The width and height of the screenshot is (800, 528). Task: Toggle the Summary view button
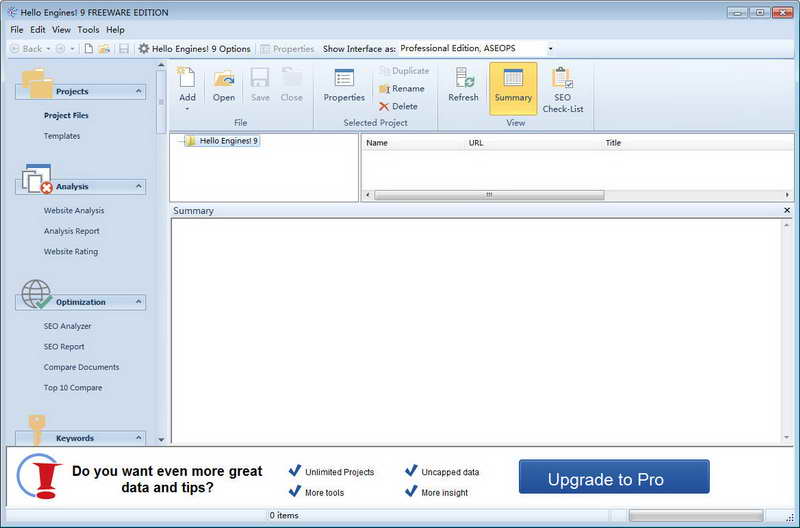[513, 89]
